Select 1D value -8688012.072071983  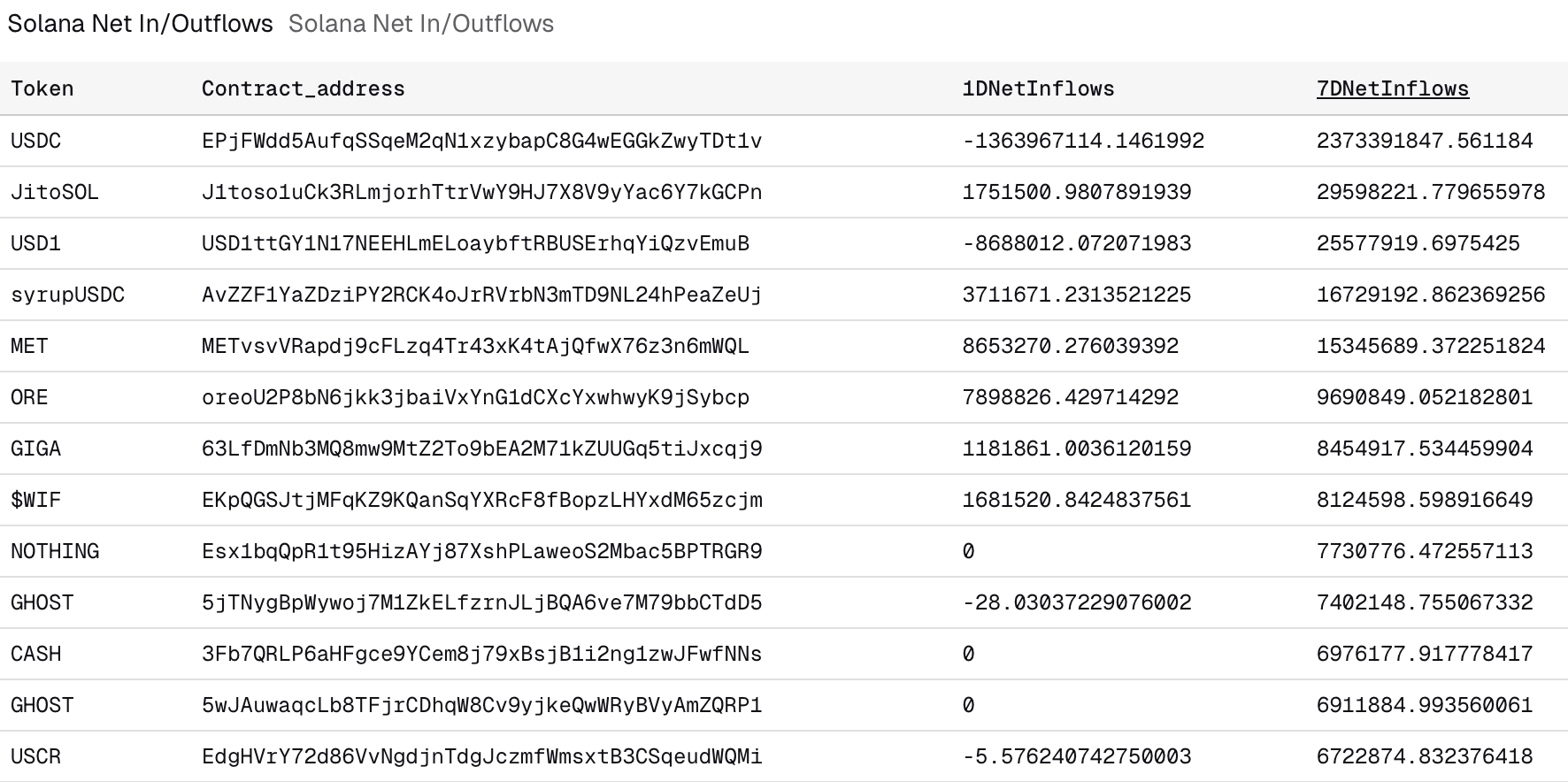pyautogui.click(x=1077, y=243)
